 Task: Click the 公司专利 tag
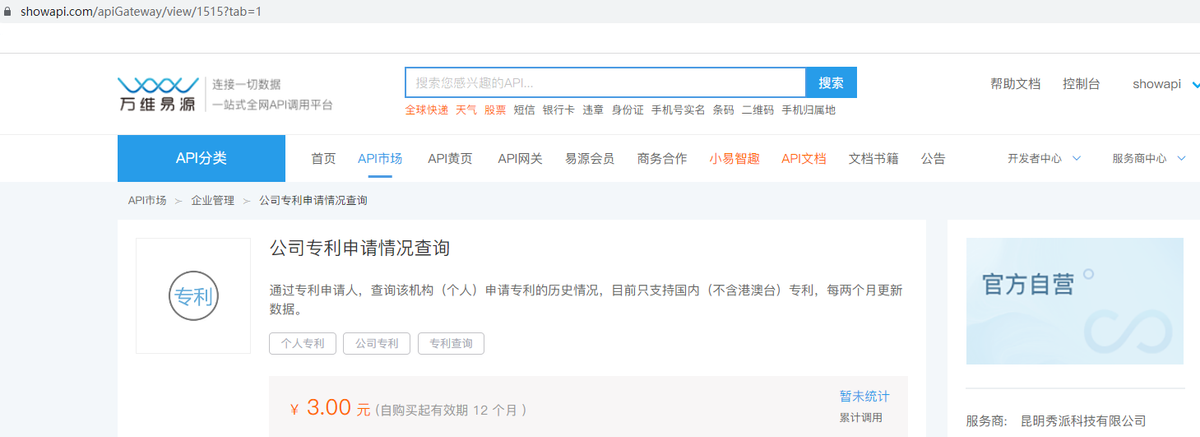(376, 343)
